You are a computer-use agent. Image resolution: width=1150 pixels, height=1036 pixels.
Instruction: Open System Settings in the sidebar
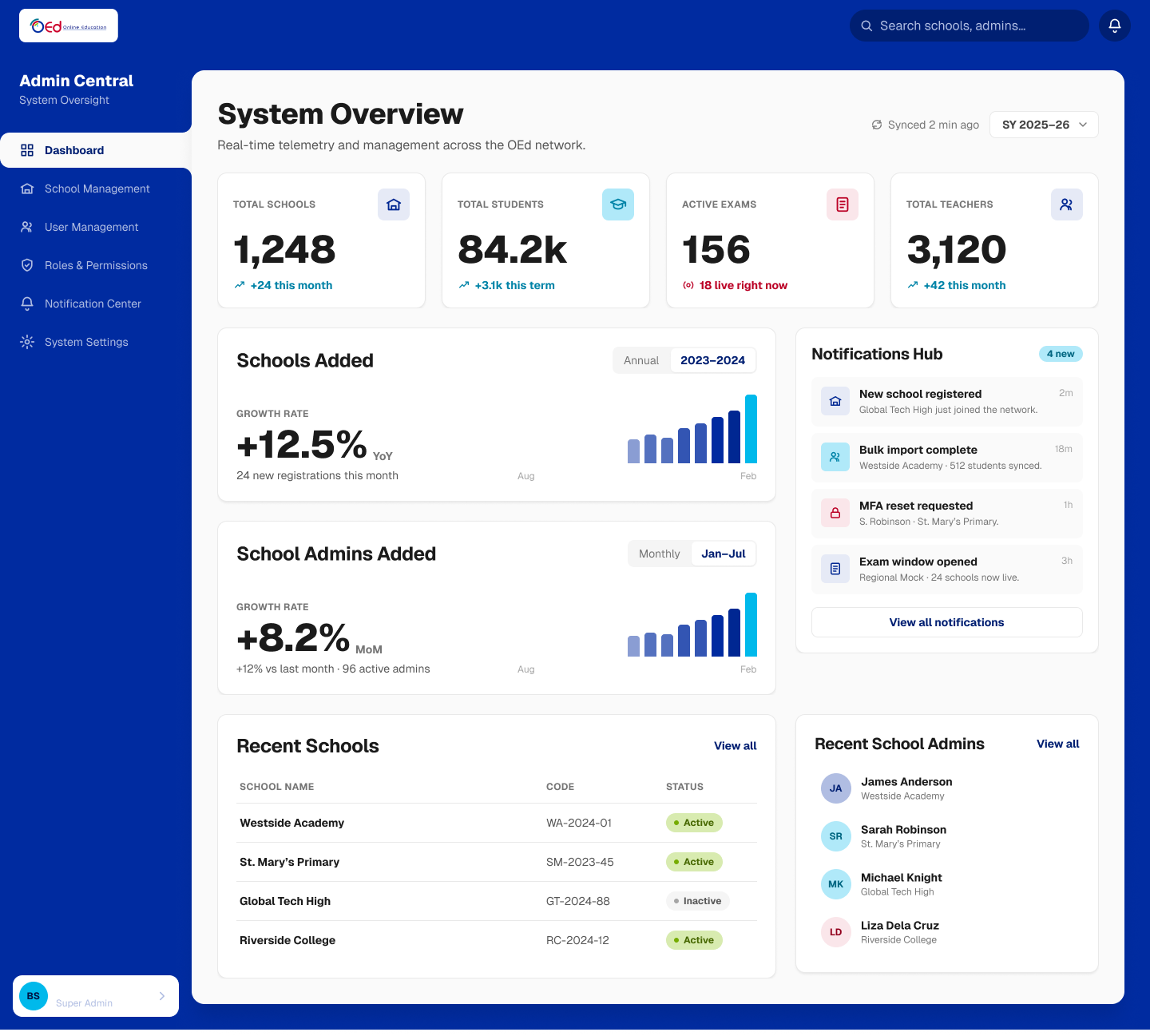(96, 342)
